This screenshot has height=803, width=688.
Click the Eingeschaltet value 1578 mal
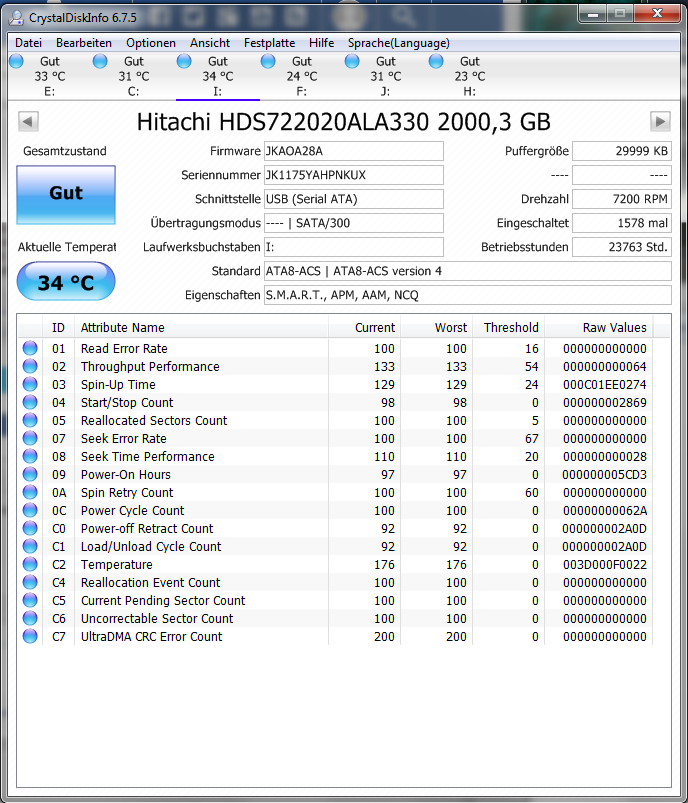[621, 223]
